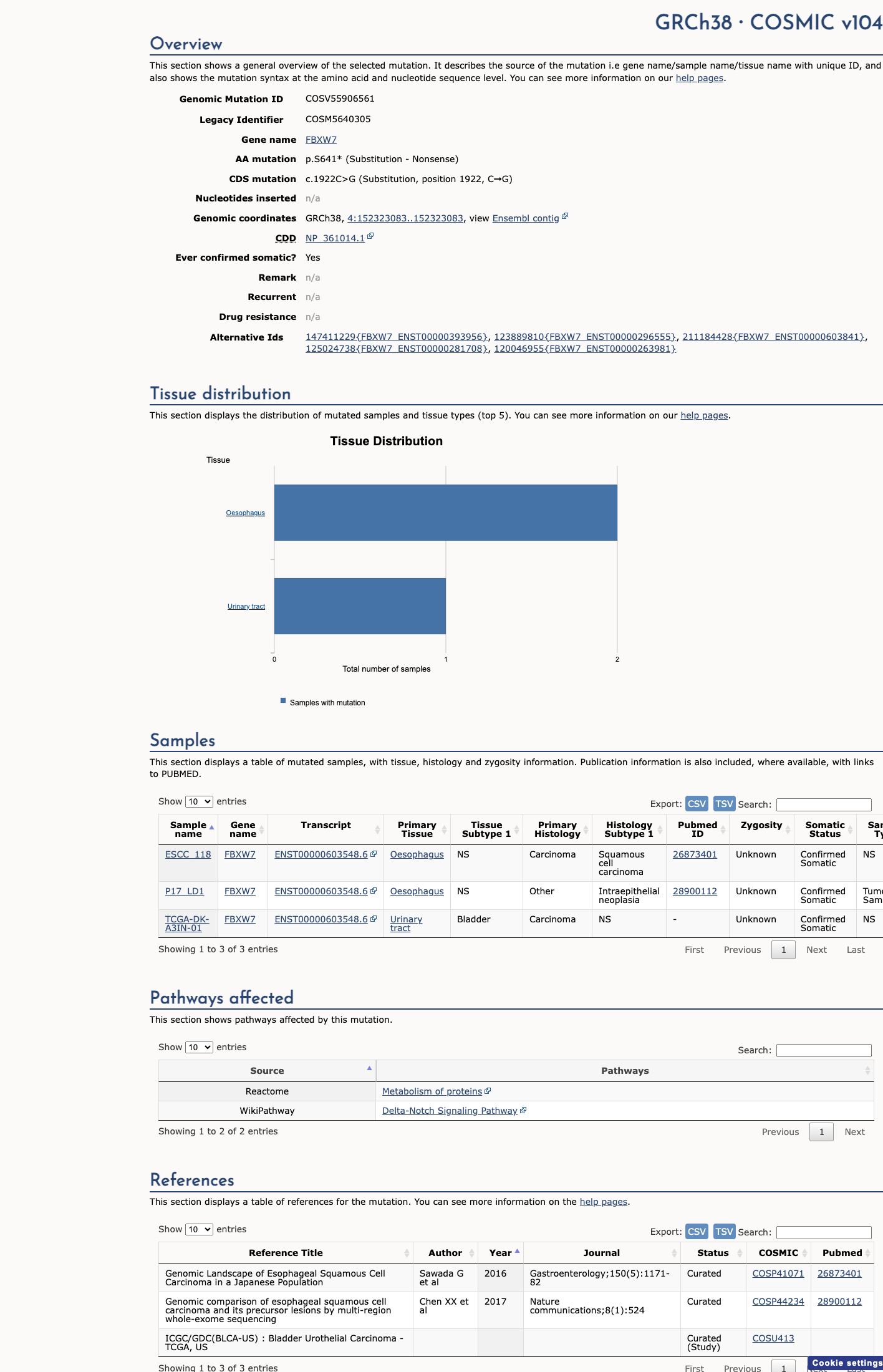Image resolution: width=883 pixels, height=1372 pixels.
Task: Export Samples table as TSV
Action: (x=724, y=804)
